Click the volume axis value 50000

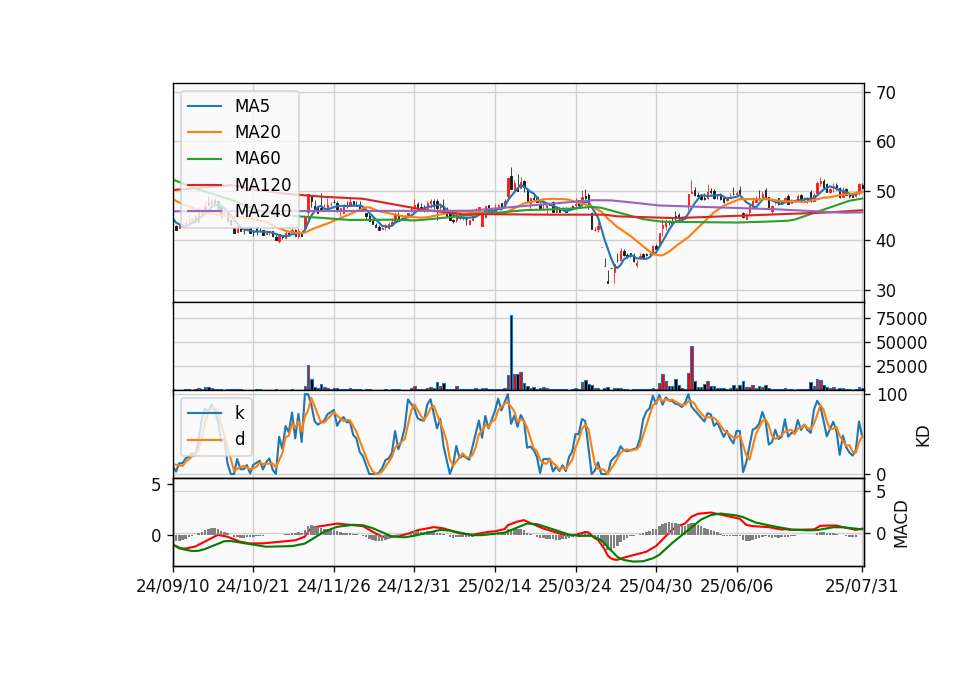[901, 343]
